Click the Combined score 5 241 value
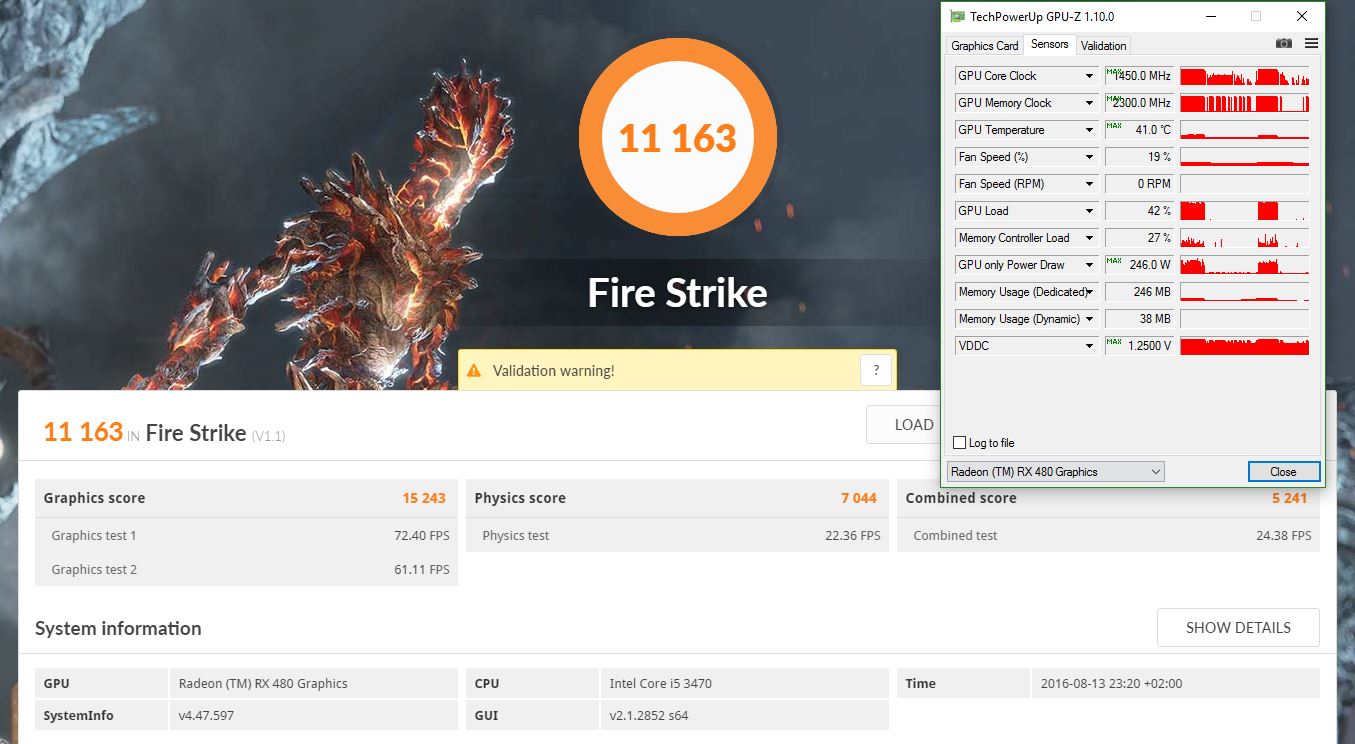1355x744 pixels. point(1289,498)
